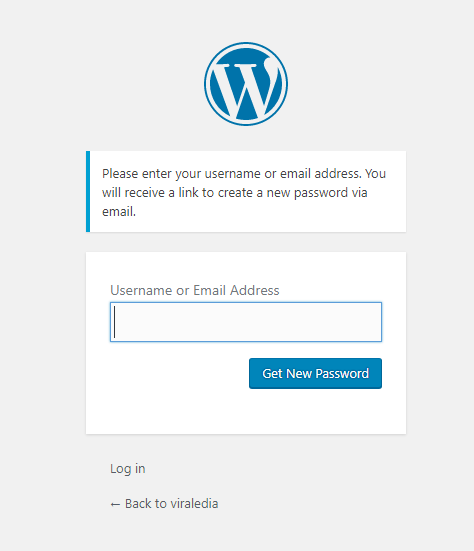This screenshot has width=474, height=551.
Task: Return to the login page via Log in
Action: [x=128, y=469]
